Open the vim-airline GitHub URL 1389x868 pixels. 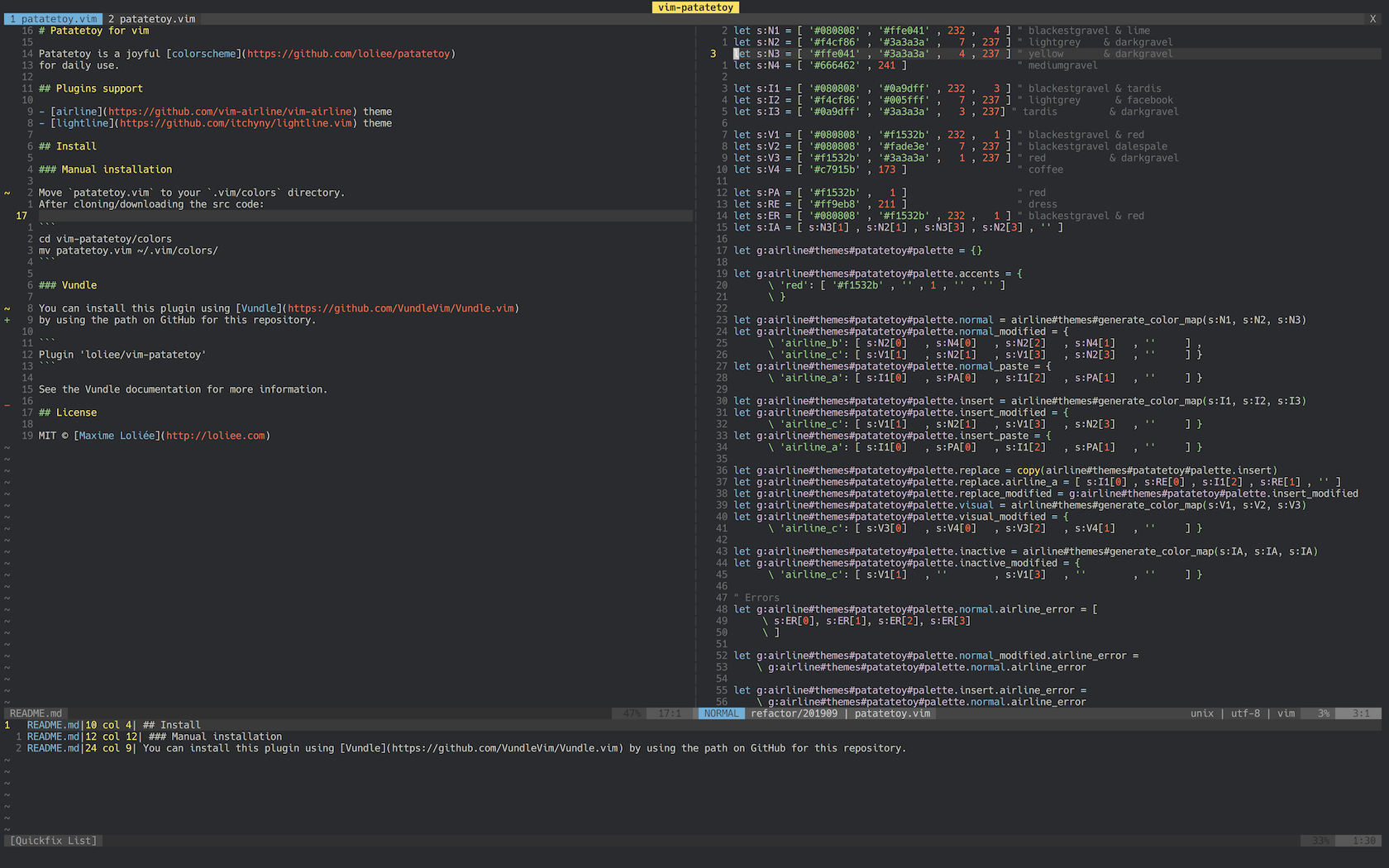230,112
